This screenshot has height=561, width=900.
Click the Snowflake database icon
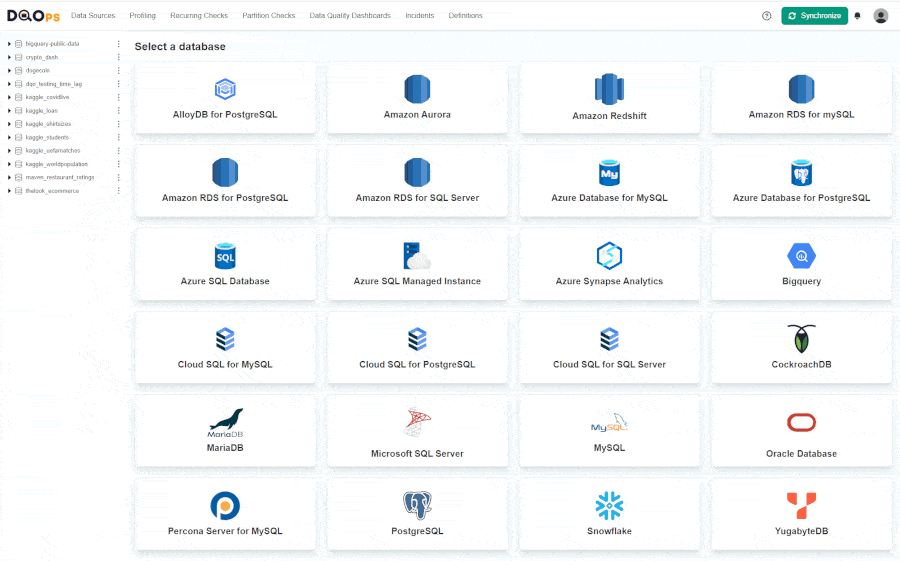click(x=609, y=505)
